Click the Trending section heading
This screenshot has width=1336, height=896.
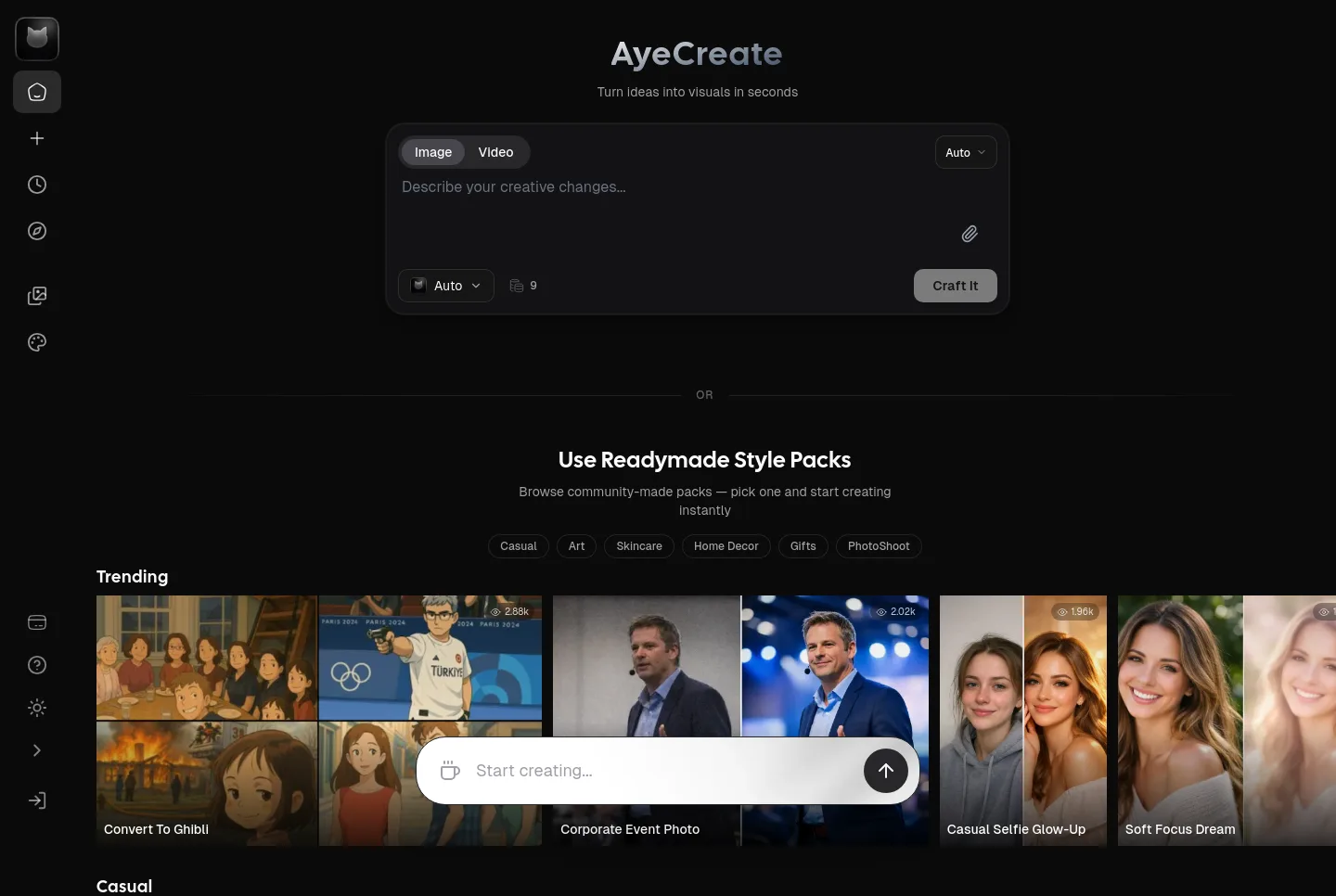point(133,577)
